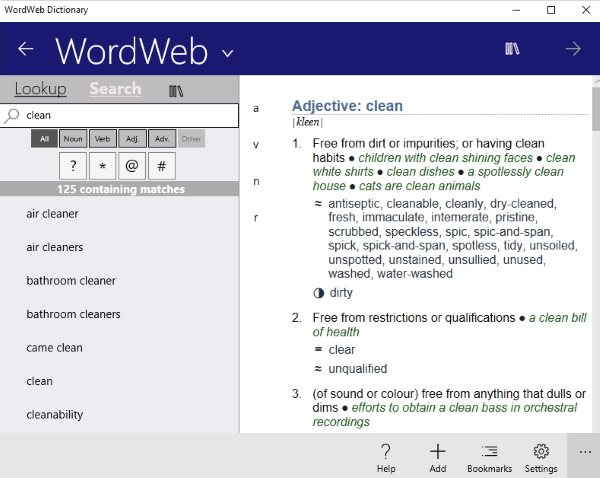
Task: Toggle the Noun filter
Action: pyautogui.click(x=72, y=139)
